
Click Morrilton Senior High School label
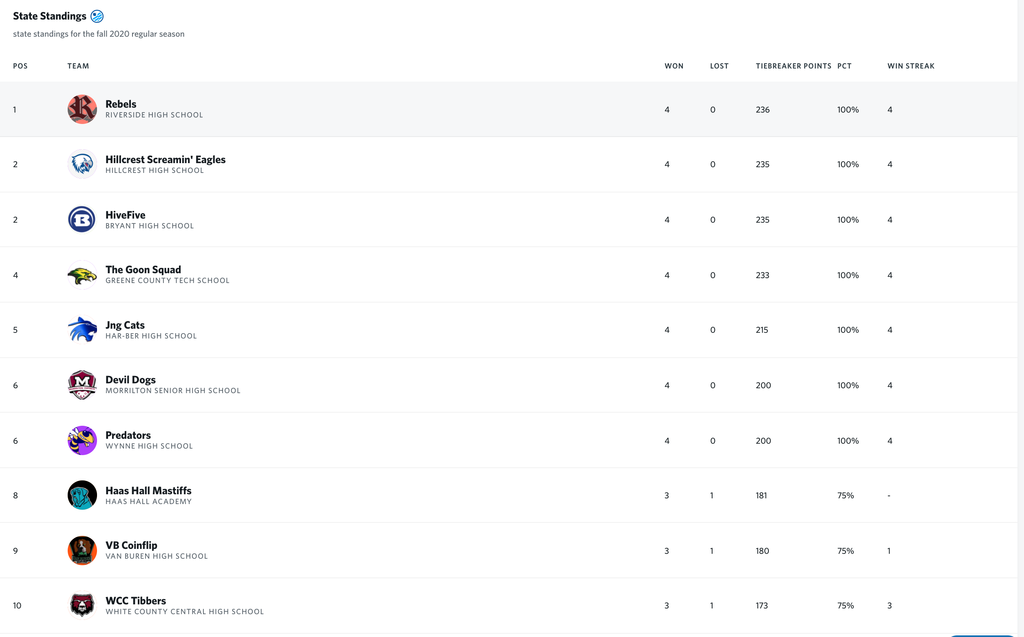click(x=173, y=391)
